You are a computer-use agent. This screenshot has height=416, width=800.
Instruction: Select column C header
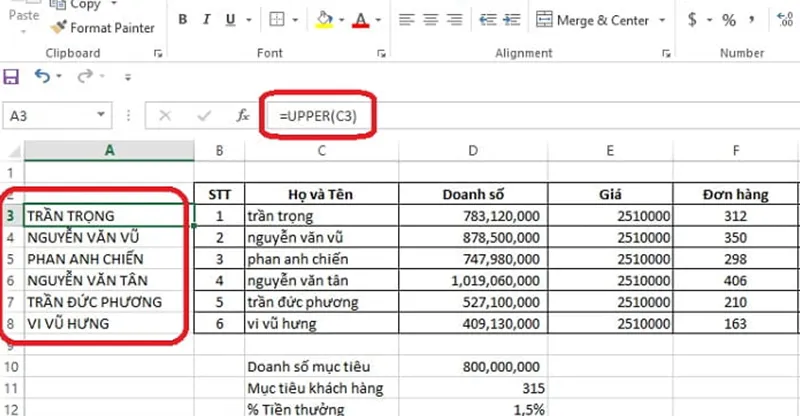point(321,151)
